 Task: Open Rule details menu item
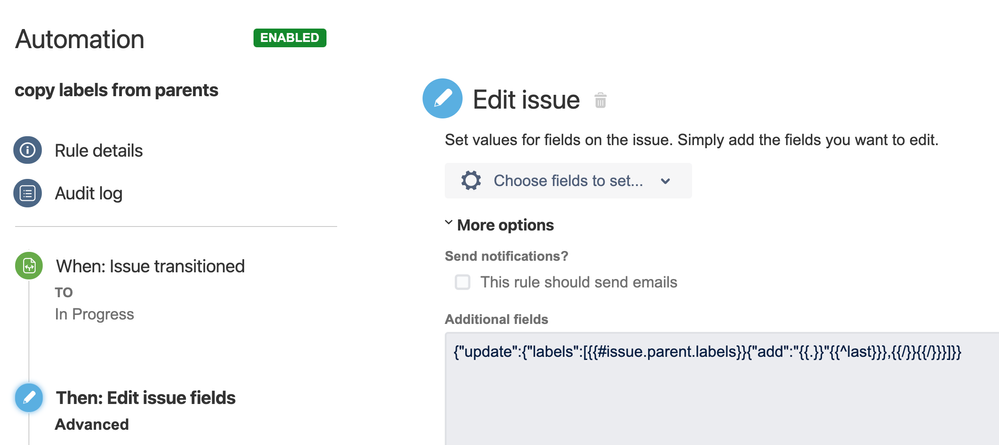click(99, 150)
